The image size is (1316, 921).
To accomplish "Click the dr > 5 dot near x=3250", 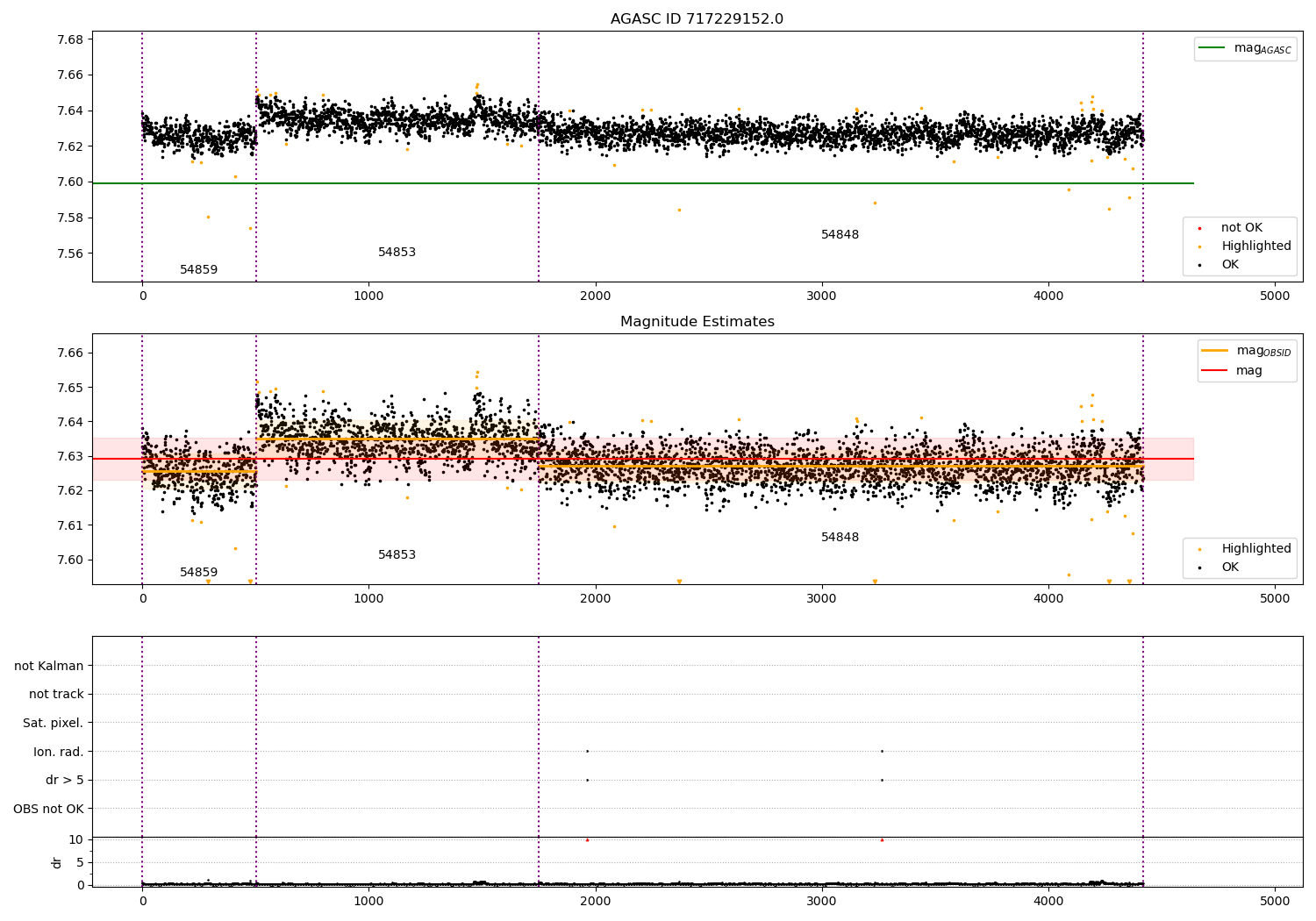I will 882,781.
